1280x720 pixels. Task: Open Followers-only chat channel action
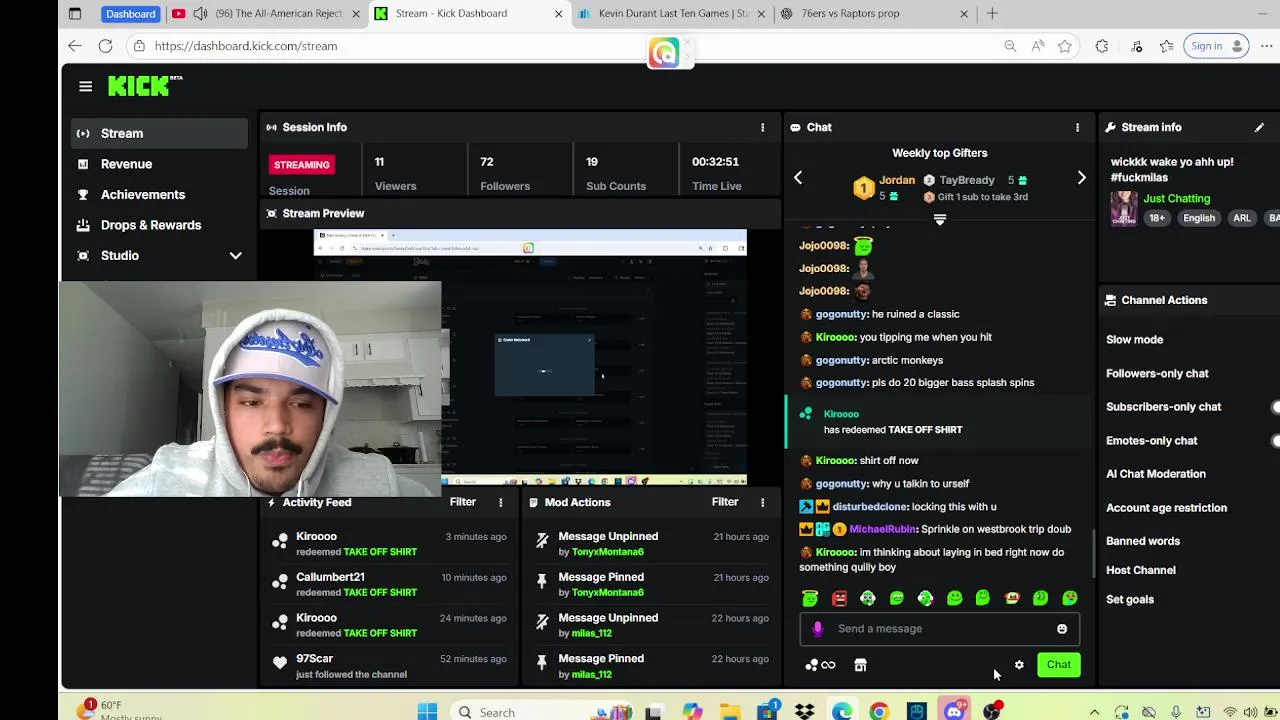tap(1157, 373)
